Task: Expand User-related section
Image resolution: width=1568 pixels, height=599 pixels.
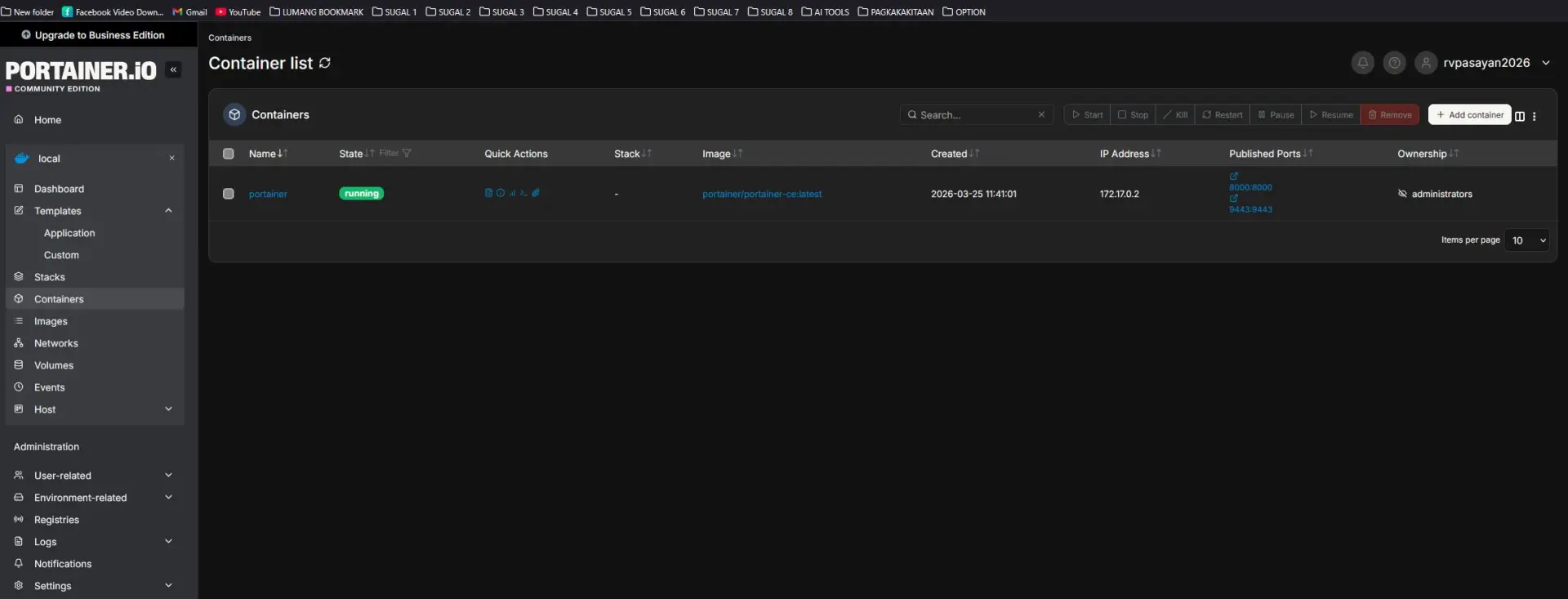Action: coord(168,476)
